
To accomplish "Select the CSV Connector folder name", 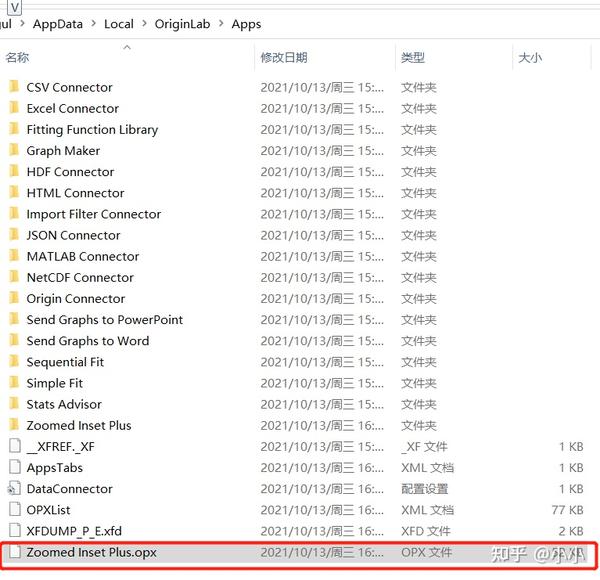I will point(69,87).
